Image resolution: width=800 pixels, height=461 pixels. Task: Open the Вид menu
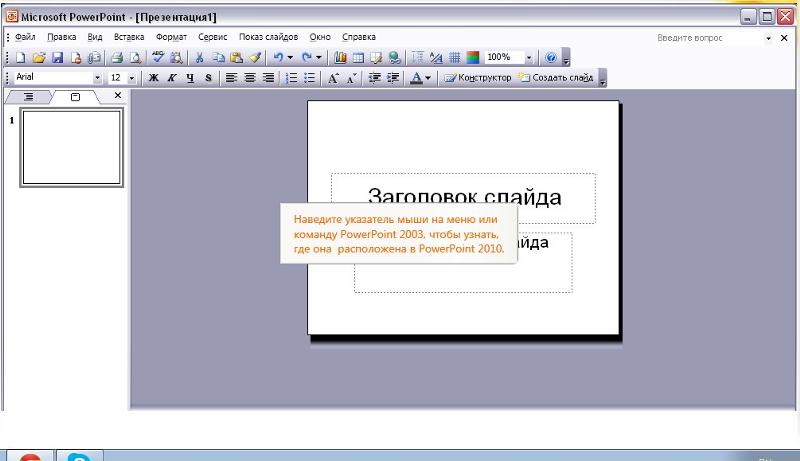[95, 37]
